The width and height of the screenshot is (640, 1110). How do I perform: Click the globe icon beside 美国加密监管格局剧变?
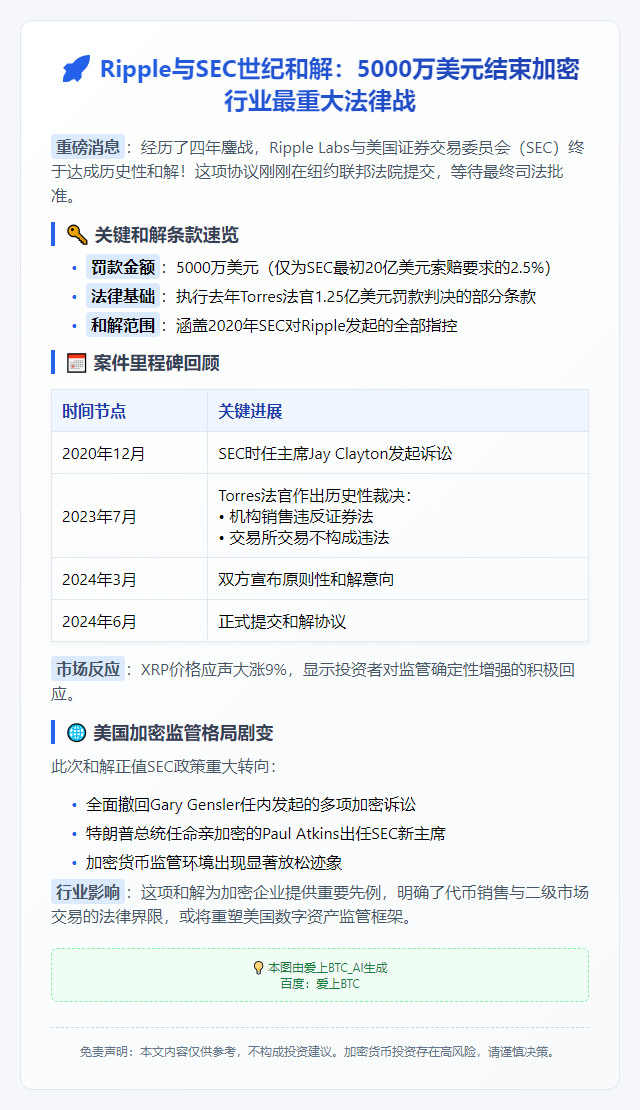pyautogui.click(x=76, y=733)
